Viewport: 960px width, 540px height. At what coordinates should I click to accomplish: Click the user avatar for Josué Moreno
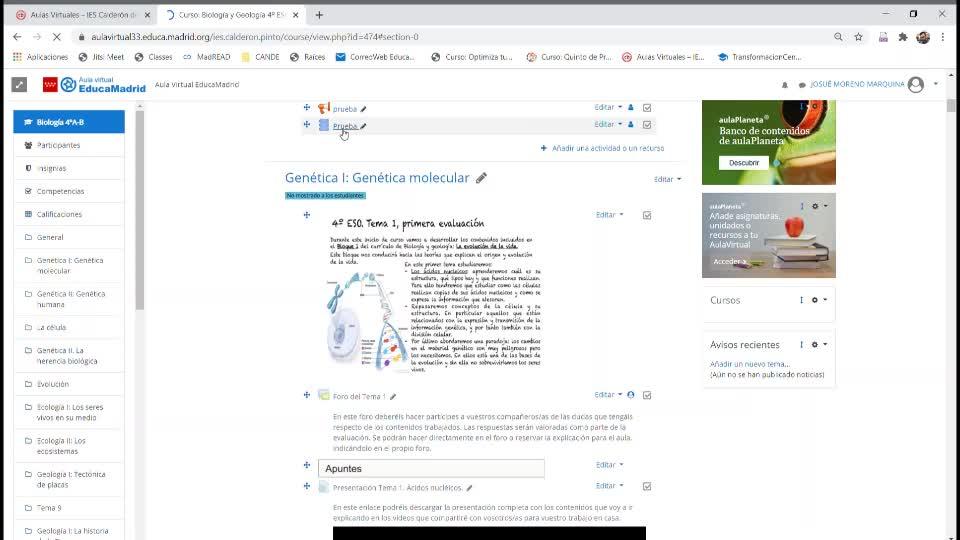pos(916,84)
